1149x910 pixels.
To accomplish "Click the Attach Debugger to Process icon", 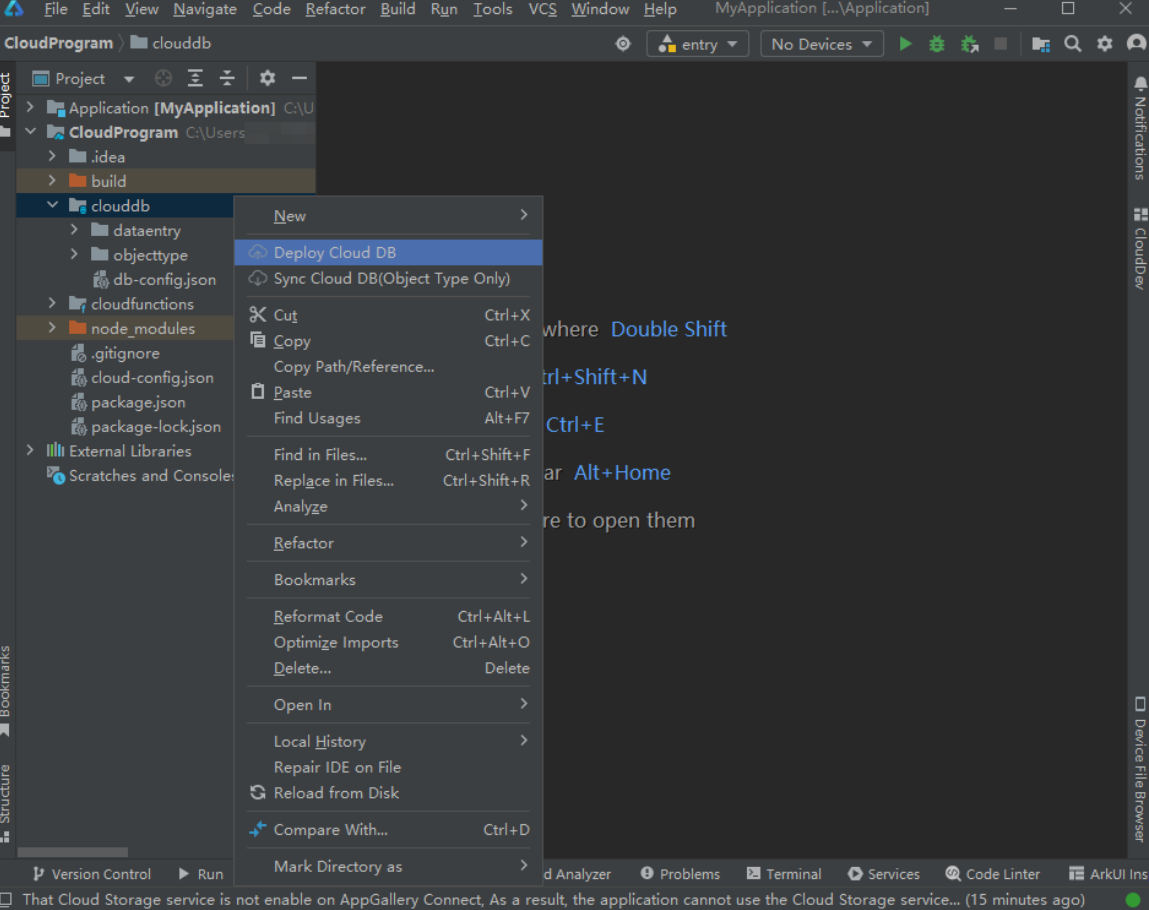I will tap(969, 44).
